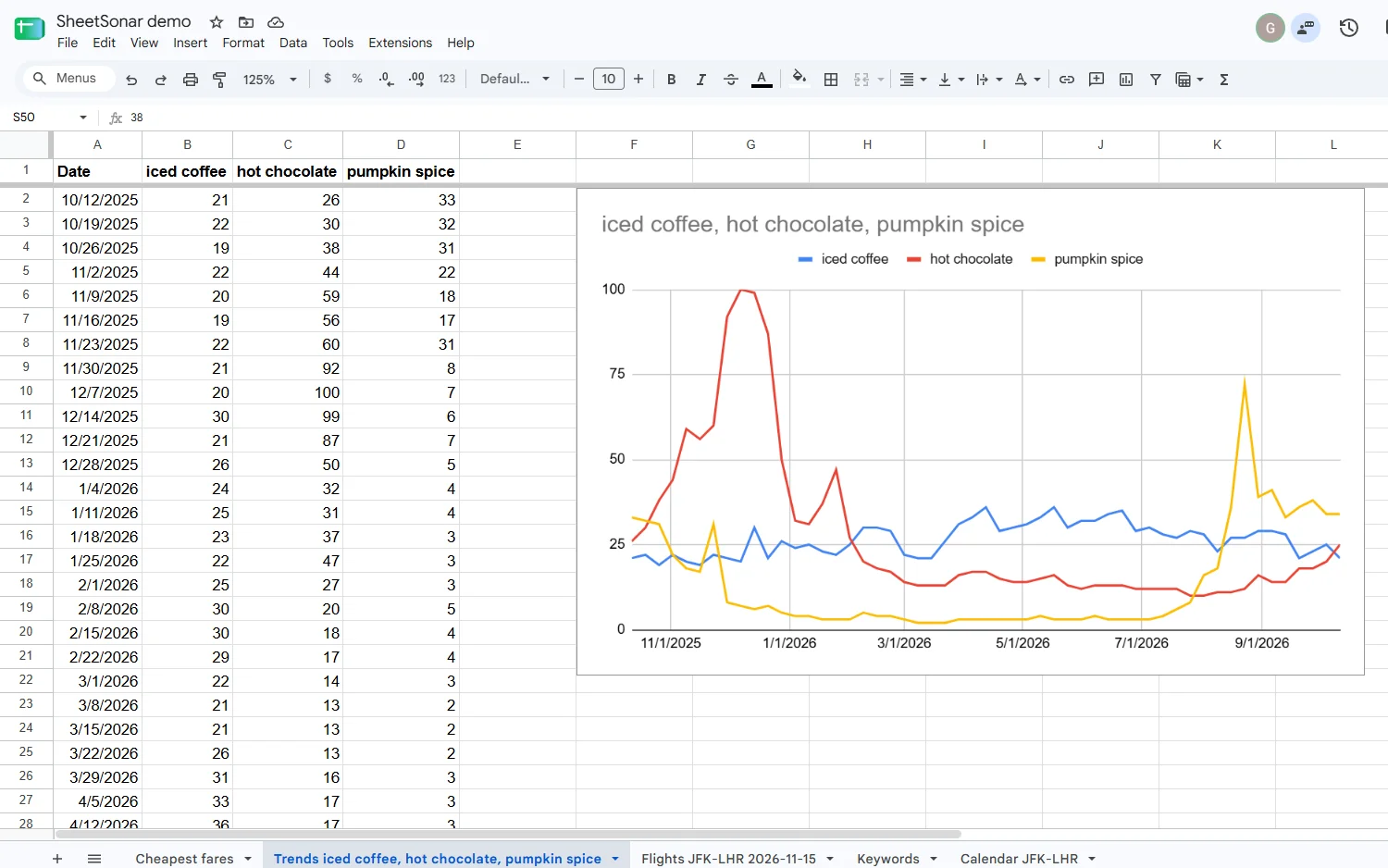This screenshot has height=868, width=1388.
Task: Open the Insert menu
Action: point(190,43)
